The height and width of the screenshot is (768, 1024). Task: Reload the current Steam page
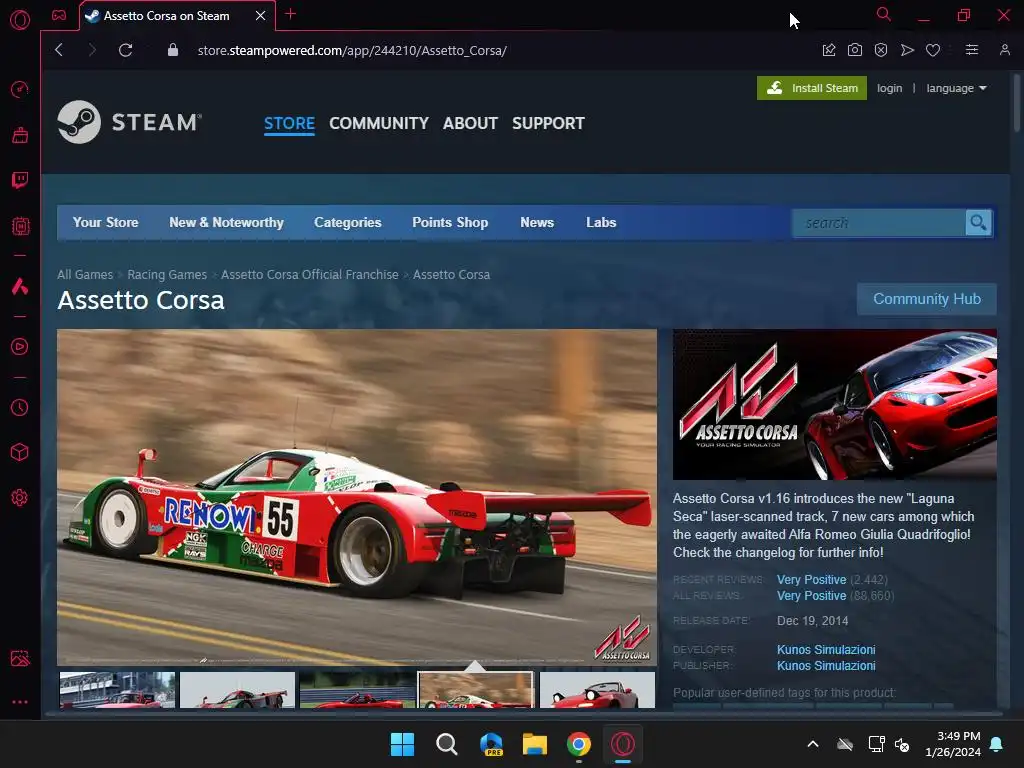pos(125,50)
